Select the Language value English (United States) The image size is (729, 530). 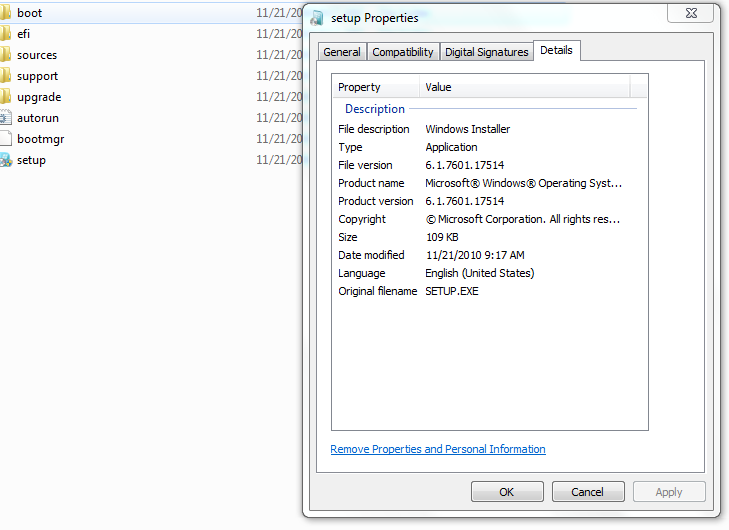[480, 273]
